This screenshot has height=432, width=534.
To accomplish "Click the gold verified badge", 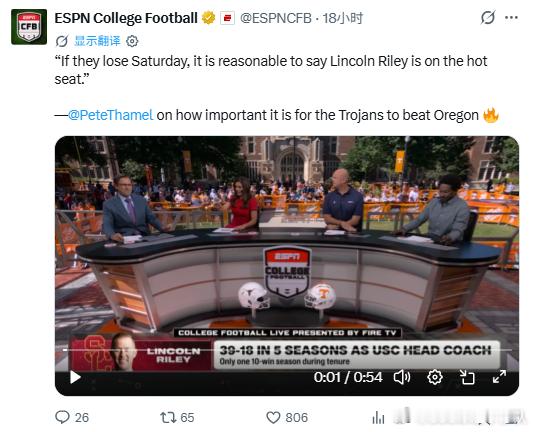I will 208,18.
